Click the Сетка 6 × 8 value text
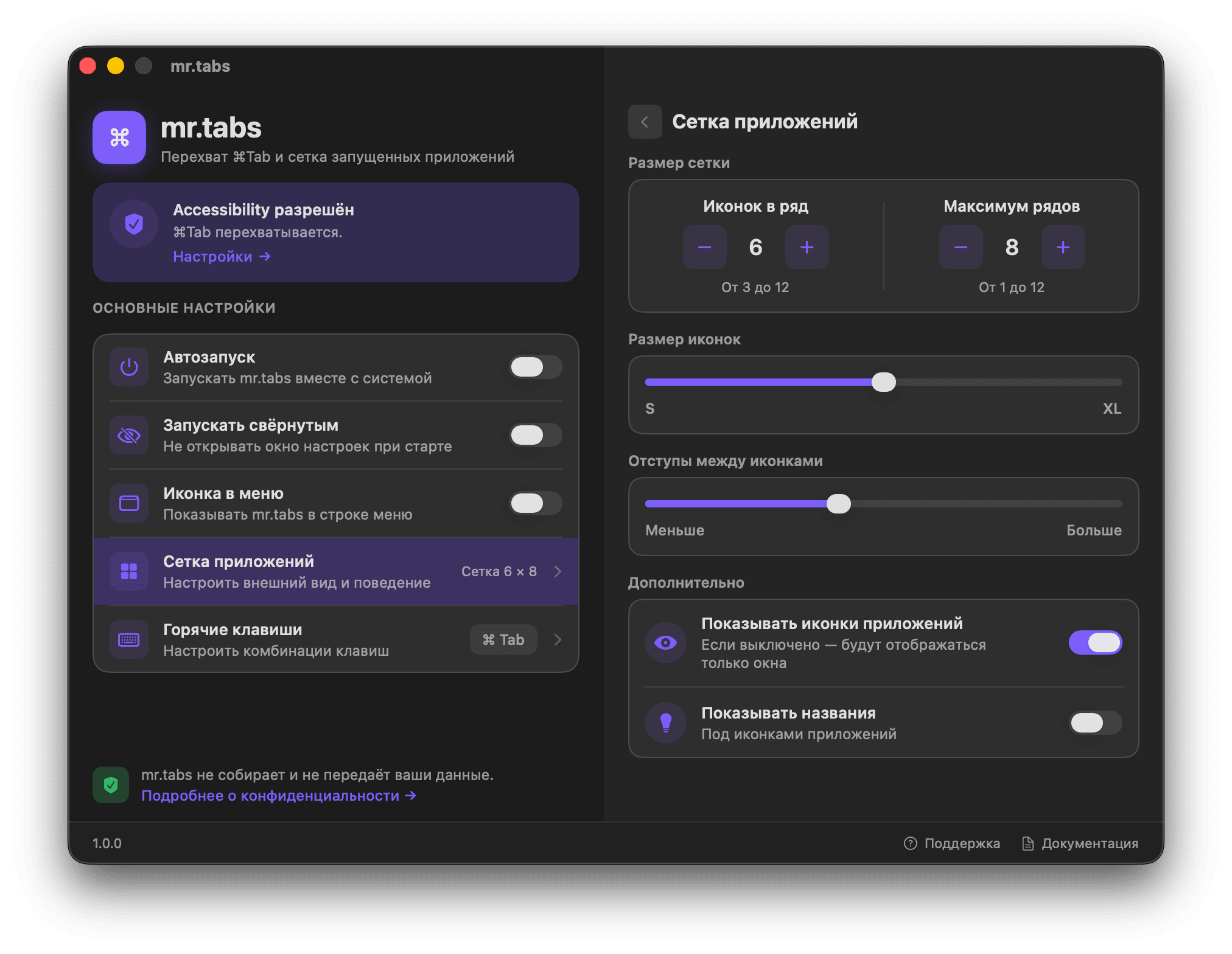This screenshot has width=1232, height=954. click(x=499, y=571)
